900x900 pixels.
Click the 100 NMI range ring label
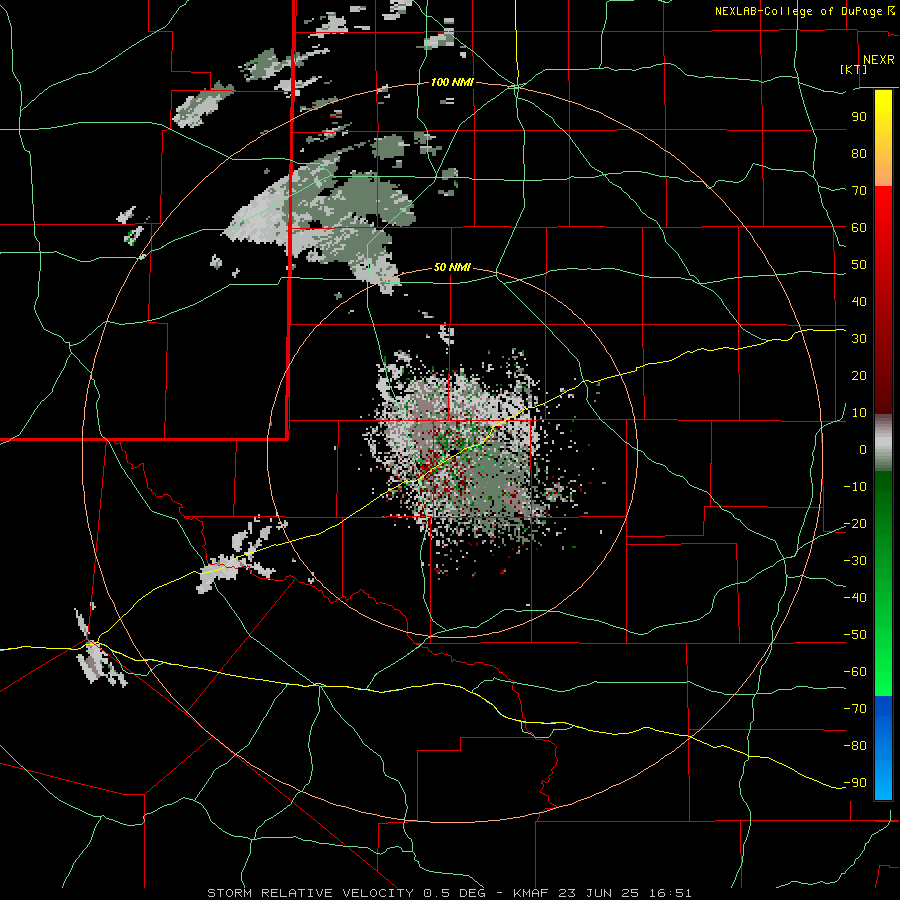(452, 82)
